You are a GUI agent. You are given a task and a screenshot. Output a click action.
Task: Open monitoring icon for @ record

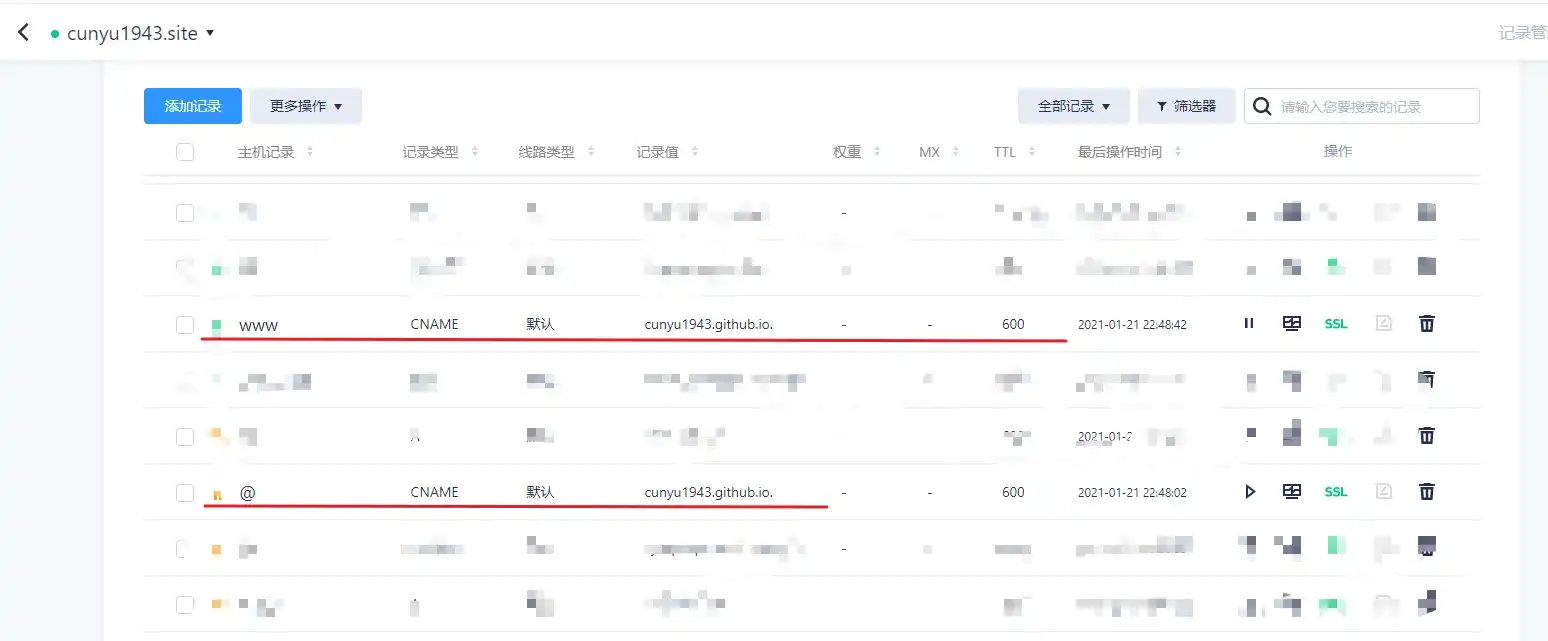click(1292, 492)
